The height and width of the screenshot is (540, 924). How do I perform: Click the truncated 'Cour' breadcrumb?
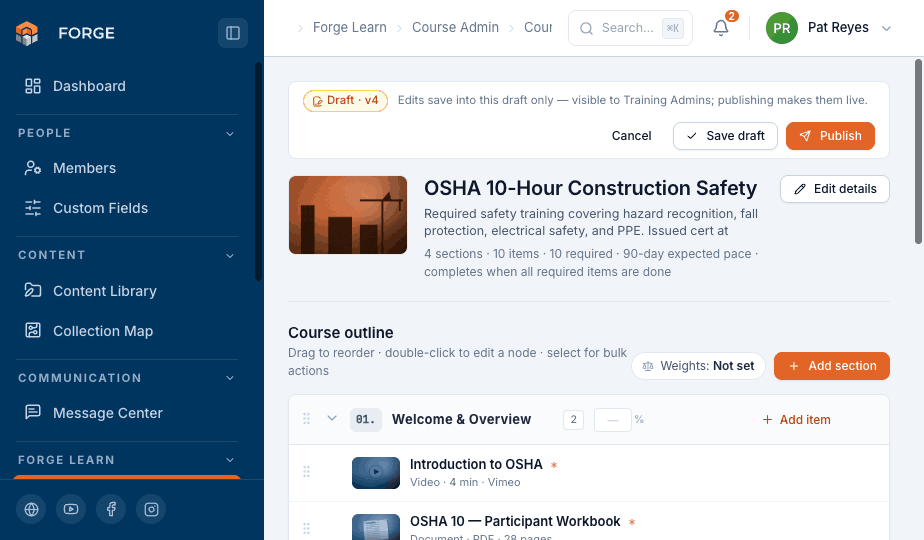pyautogui.click(x=538, y=28)
